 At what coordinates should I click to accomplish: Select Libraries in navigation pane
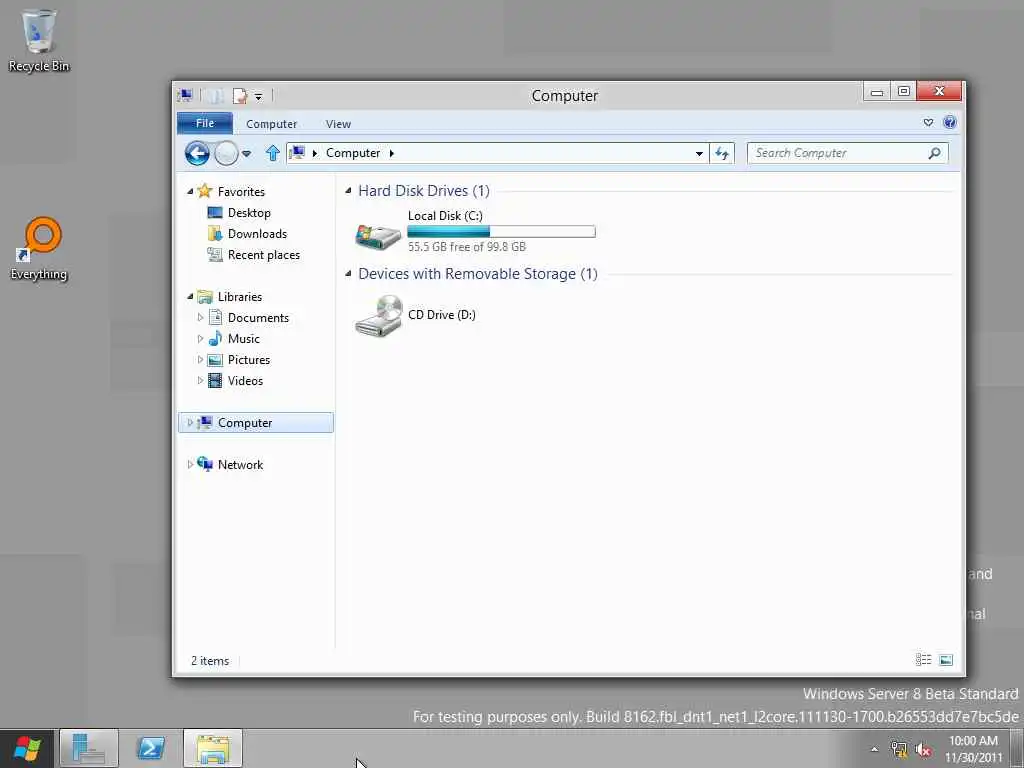click(x=240, y=296)
